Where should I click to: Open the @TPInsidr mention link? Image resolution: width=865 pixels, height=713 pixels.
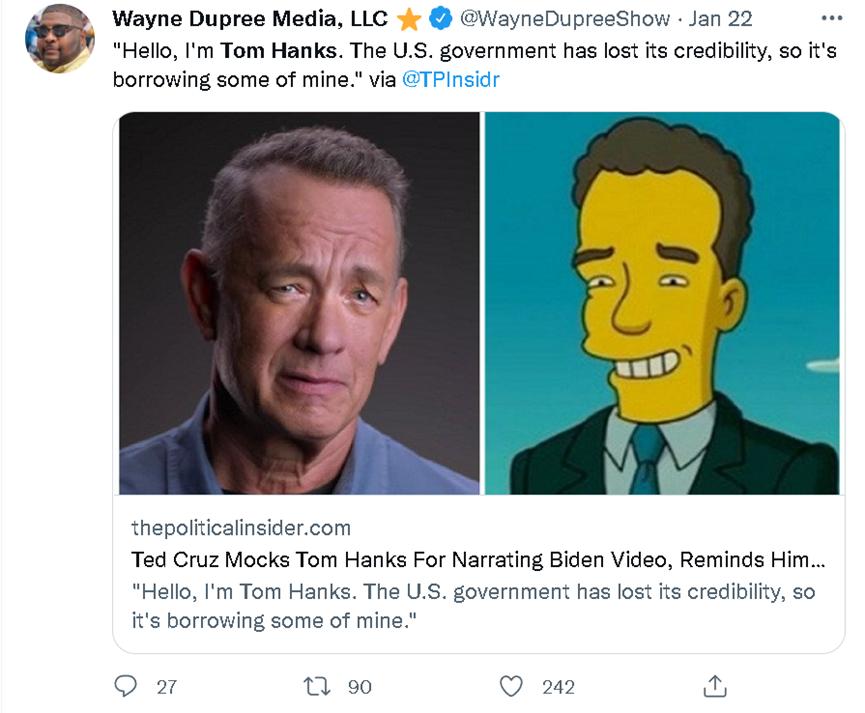(450, 80)
